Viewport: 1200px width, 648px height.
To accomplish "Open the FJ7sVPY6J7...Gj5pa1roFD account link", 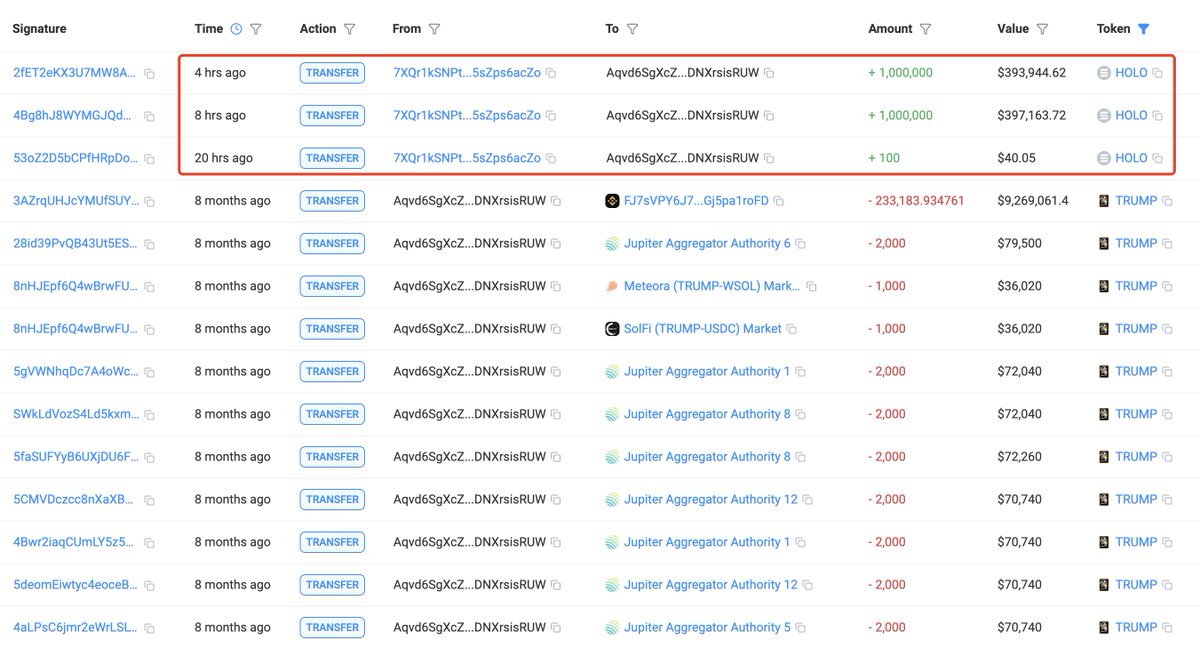I will [x=696, y=201].
